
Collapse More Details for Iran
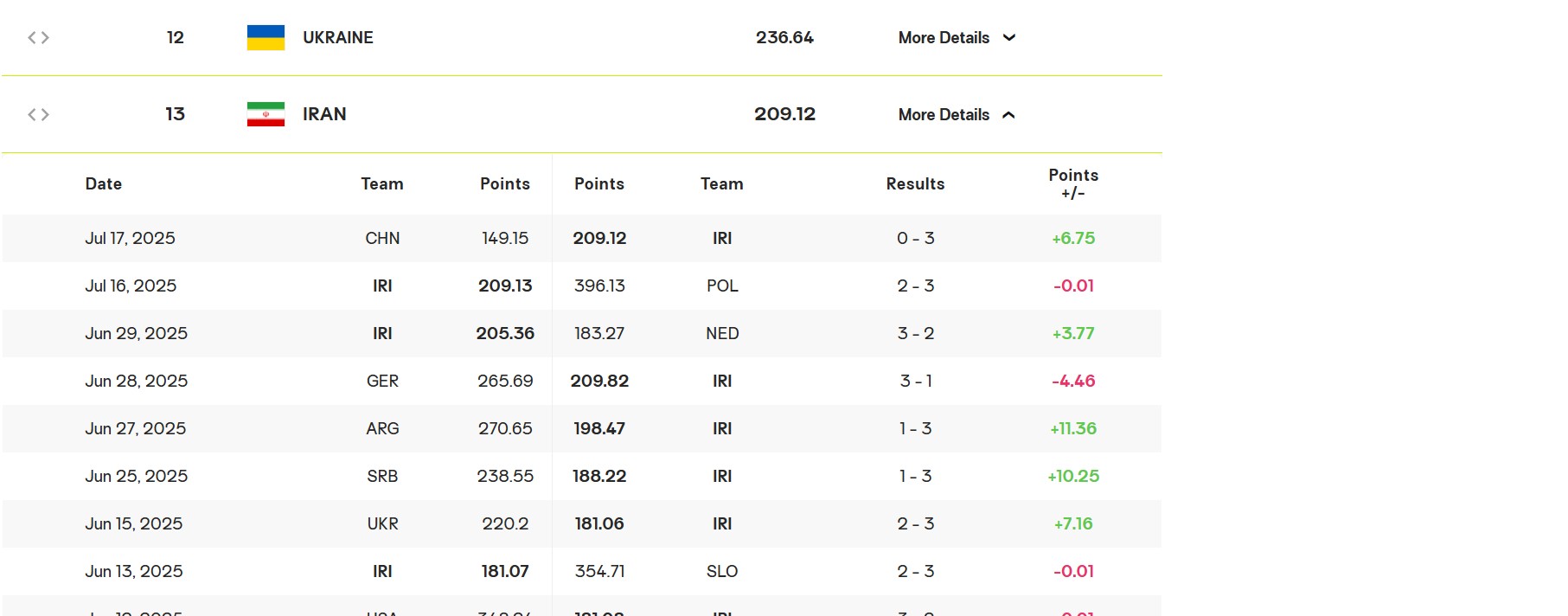pos(957,114)
